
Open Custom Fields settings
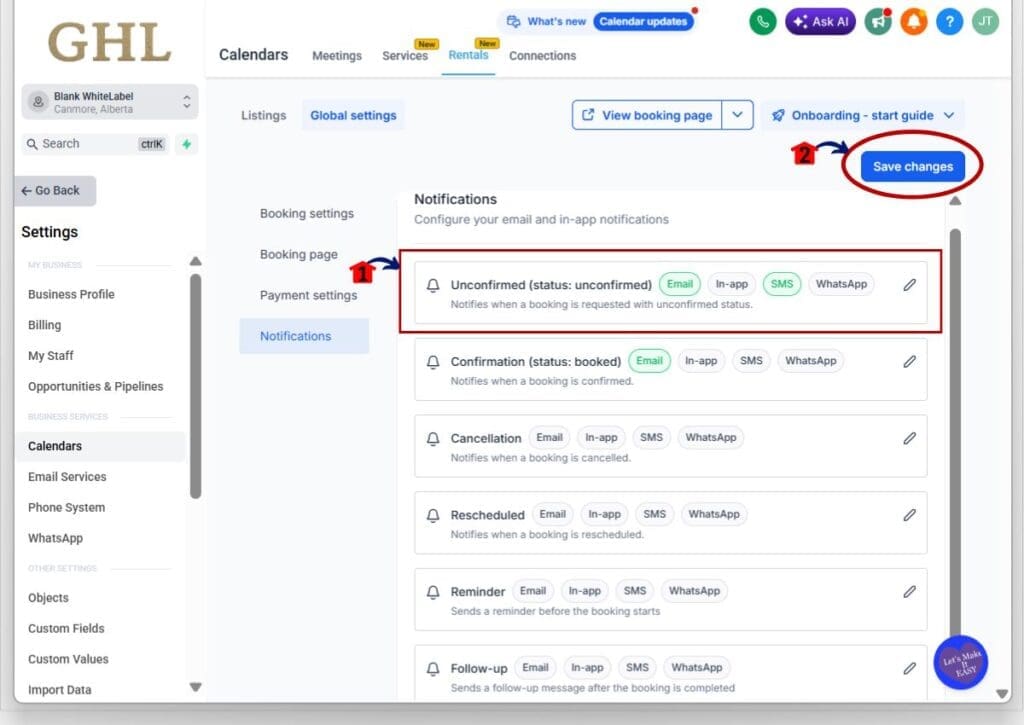pyautogui.click(x=66, y=628)
